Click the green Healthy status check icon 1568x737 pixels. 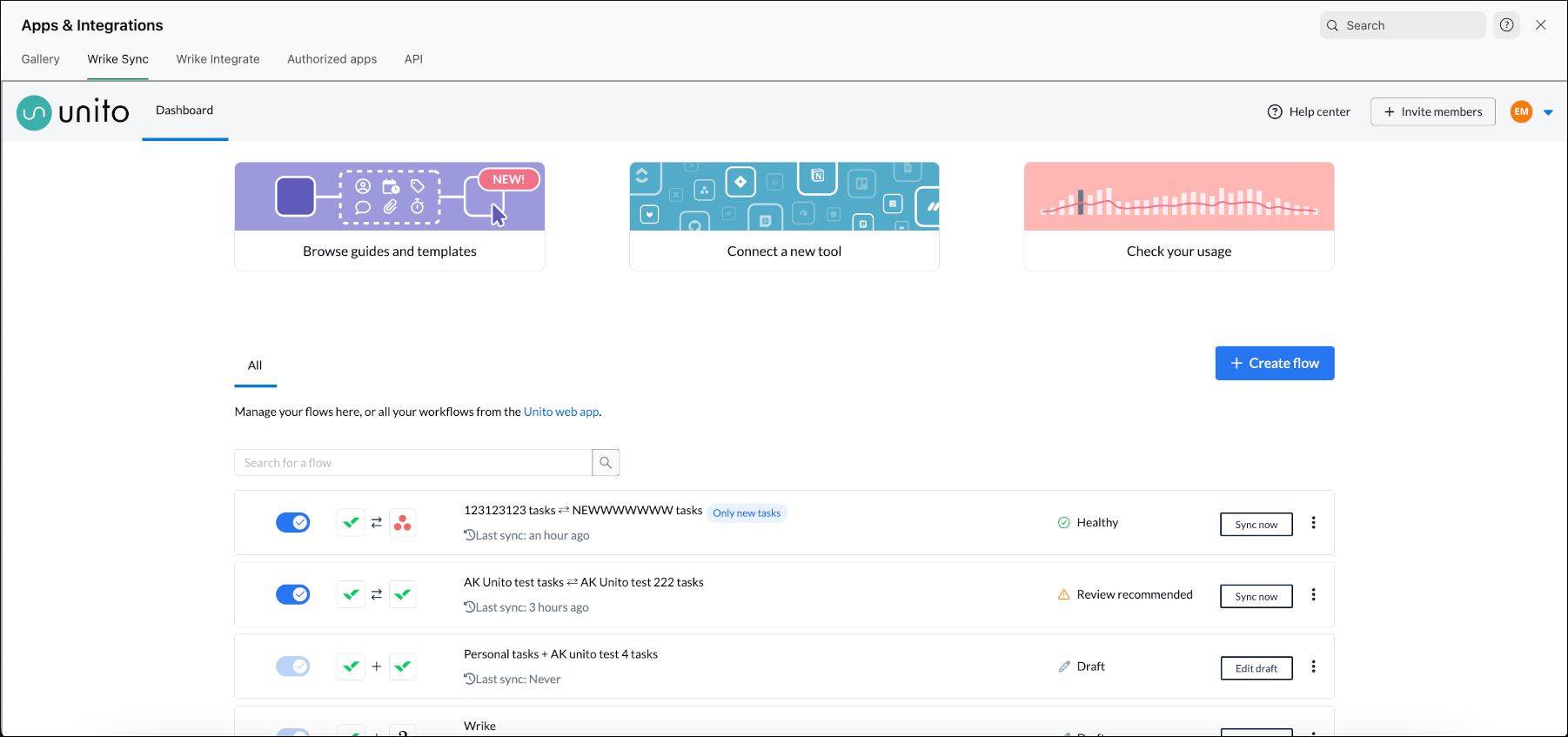pos(1063,523)
